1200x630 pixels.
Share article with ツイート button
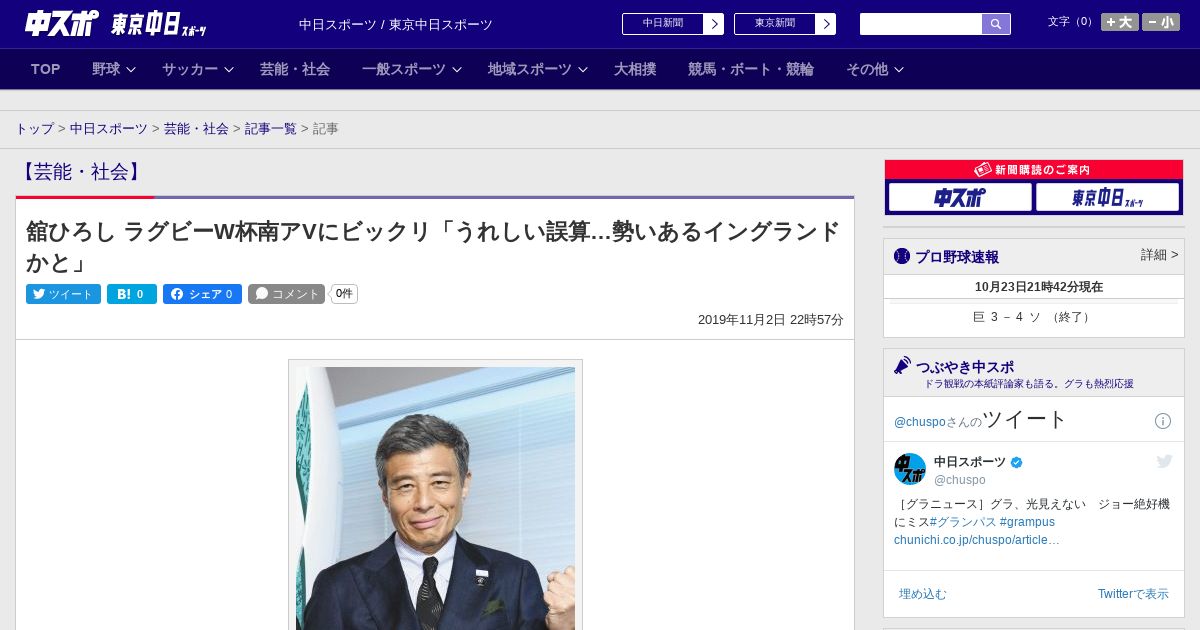click(63, 294)
